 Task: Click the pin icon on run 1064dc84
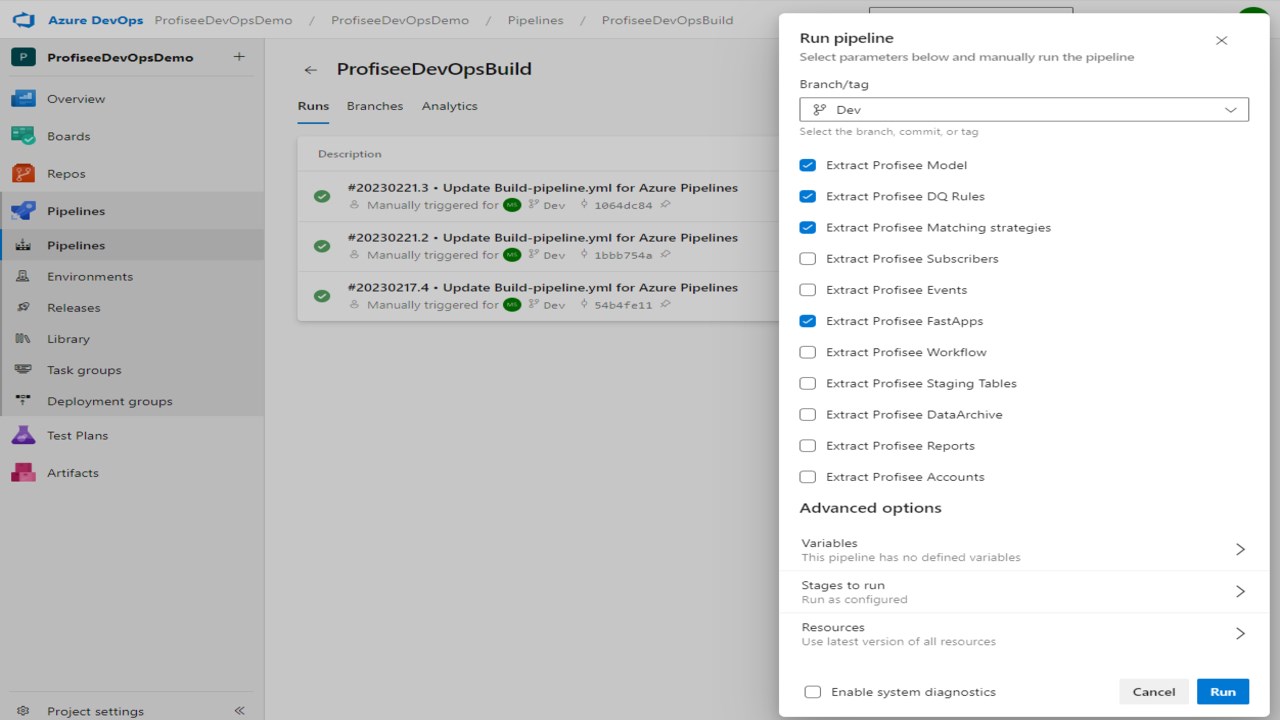665,205
